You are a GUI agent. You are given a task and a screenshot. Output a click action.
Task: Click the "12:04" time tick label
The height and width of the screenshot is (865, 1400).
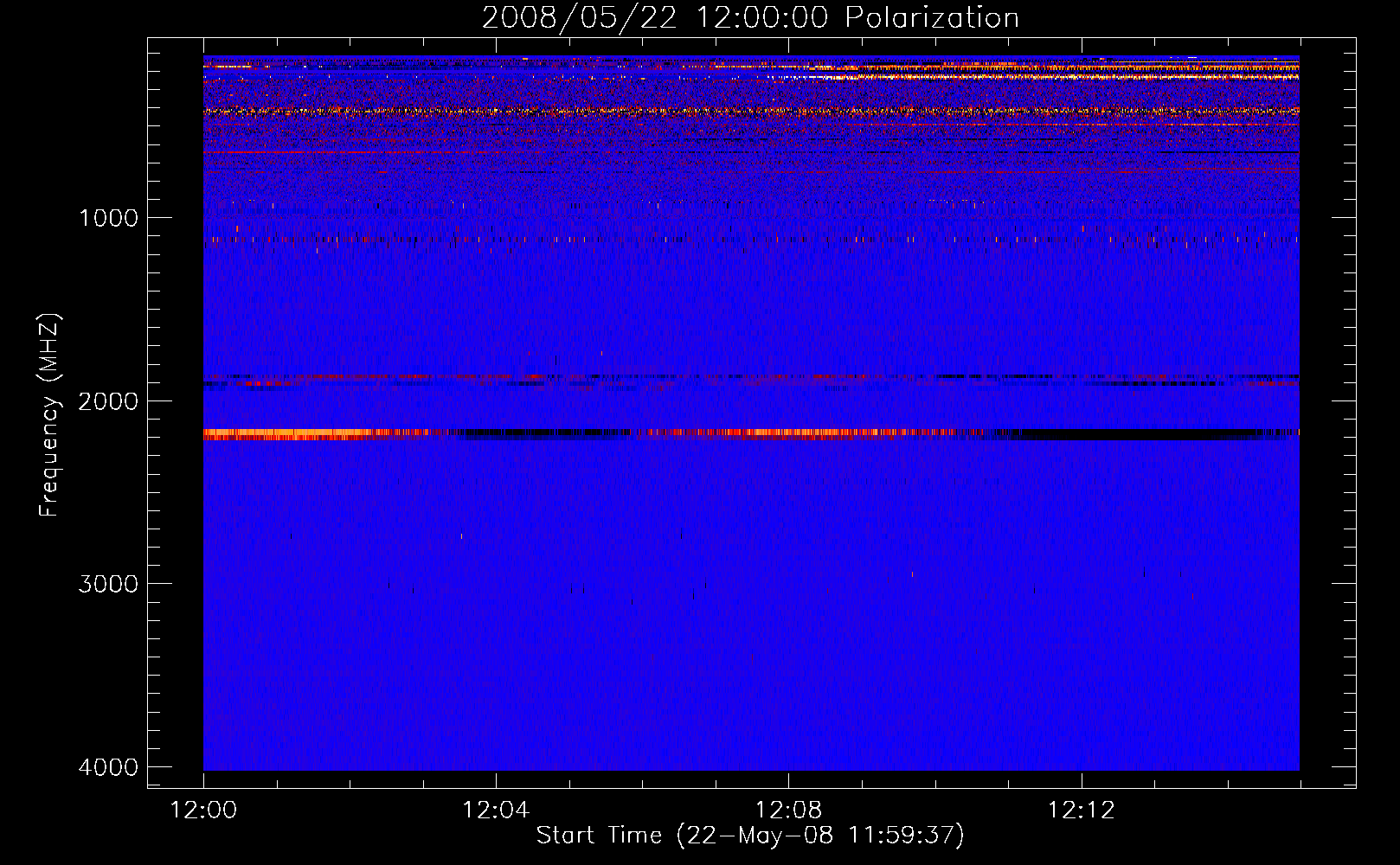click(x=496, y=811)
